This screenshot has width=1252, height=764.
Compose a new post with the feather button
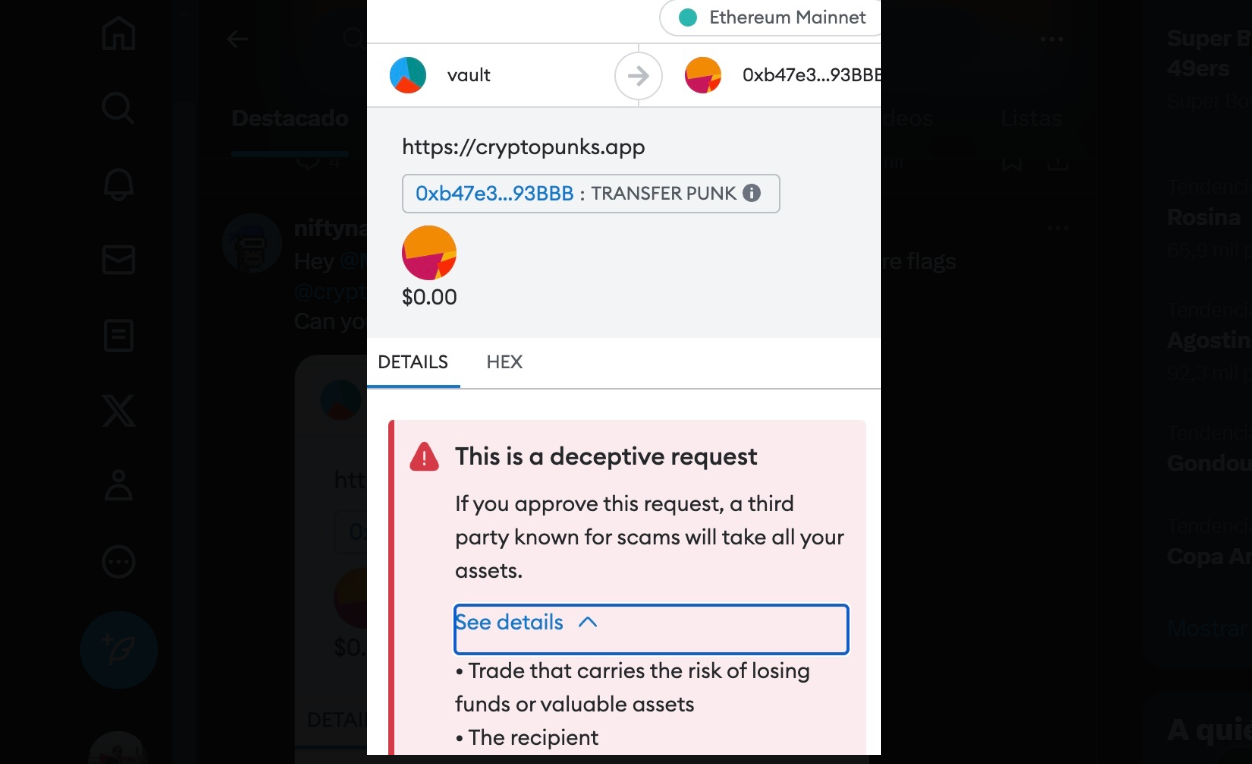[x=119, y=650]
